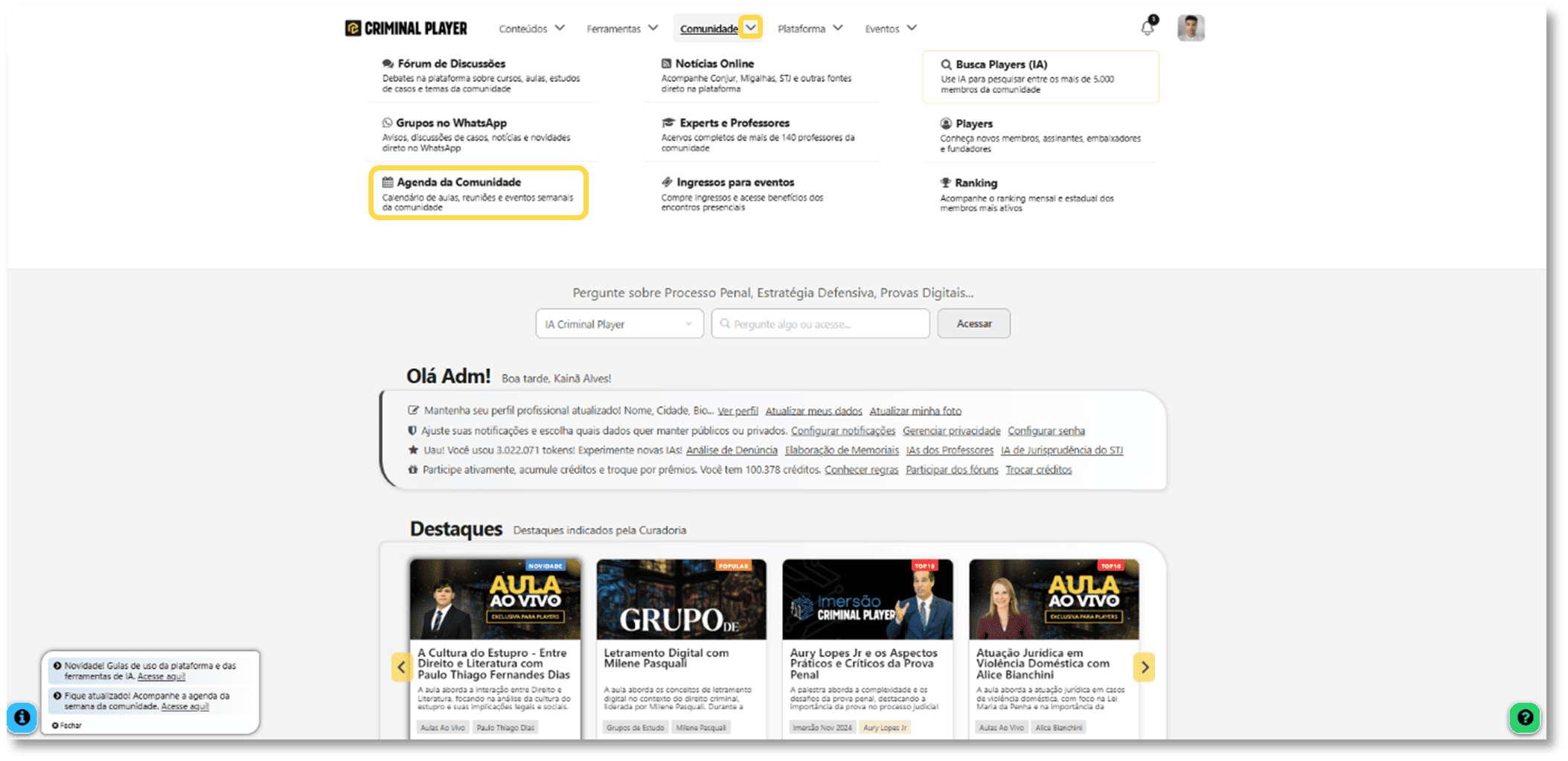Click the info icon in the bottom-left corner
Image resolution: width=1568 pixels, height=761 pixels.
click(x=24, y=717)
